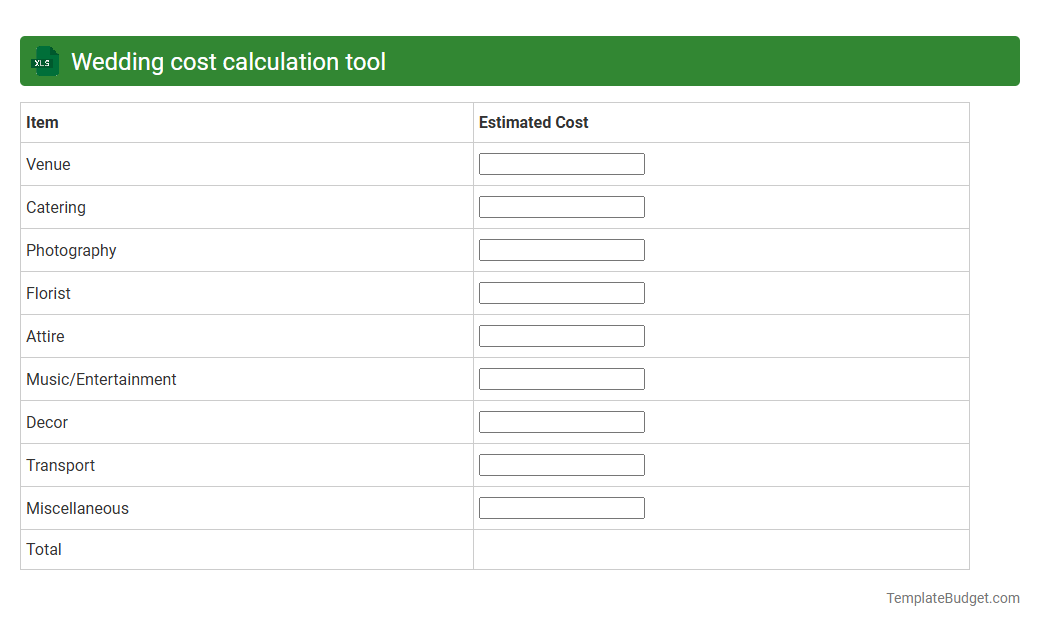Select the Venue cost input field
Image resolution: width=1040 pixels, height=627 pixels.
click(561, 163)
